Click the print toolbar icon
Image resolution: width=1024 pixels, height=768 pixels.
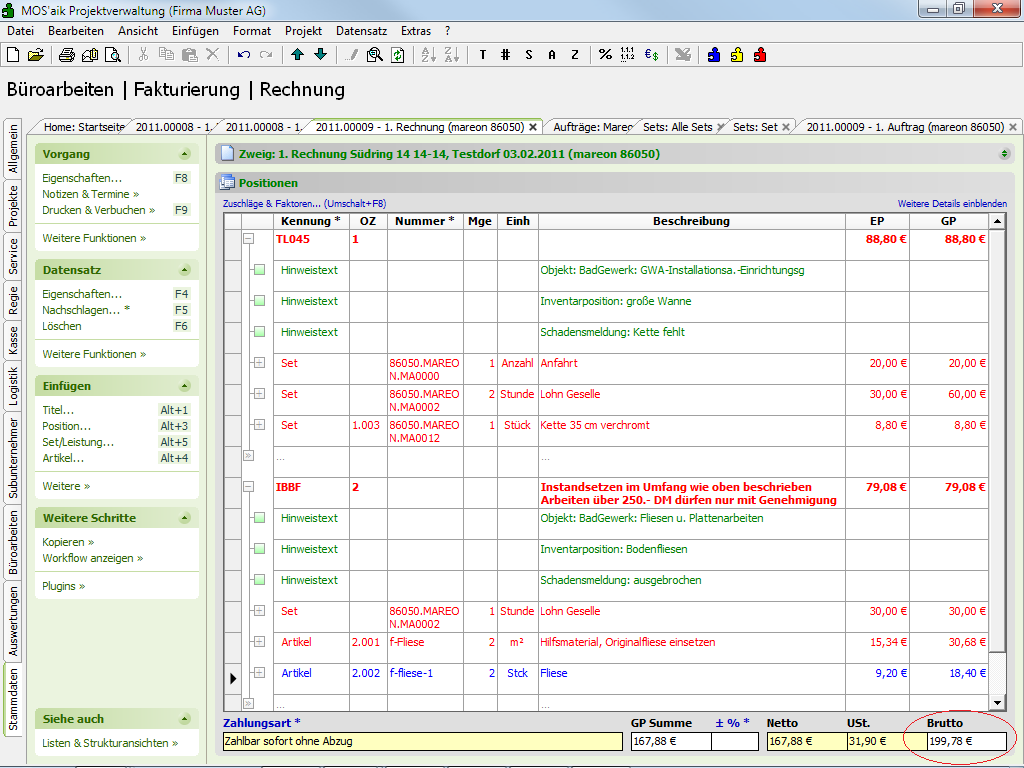coord(68,55)
